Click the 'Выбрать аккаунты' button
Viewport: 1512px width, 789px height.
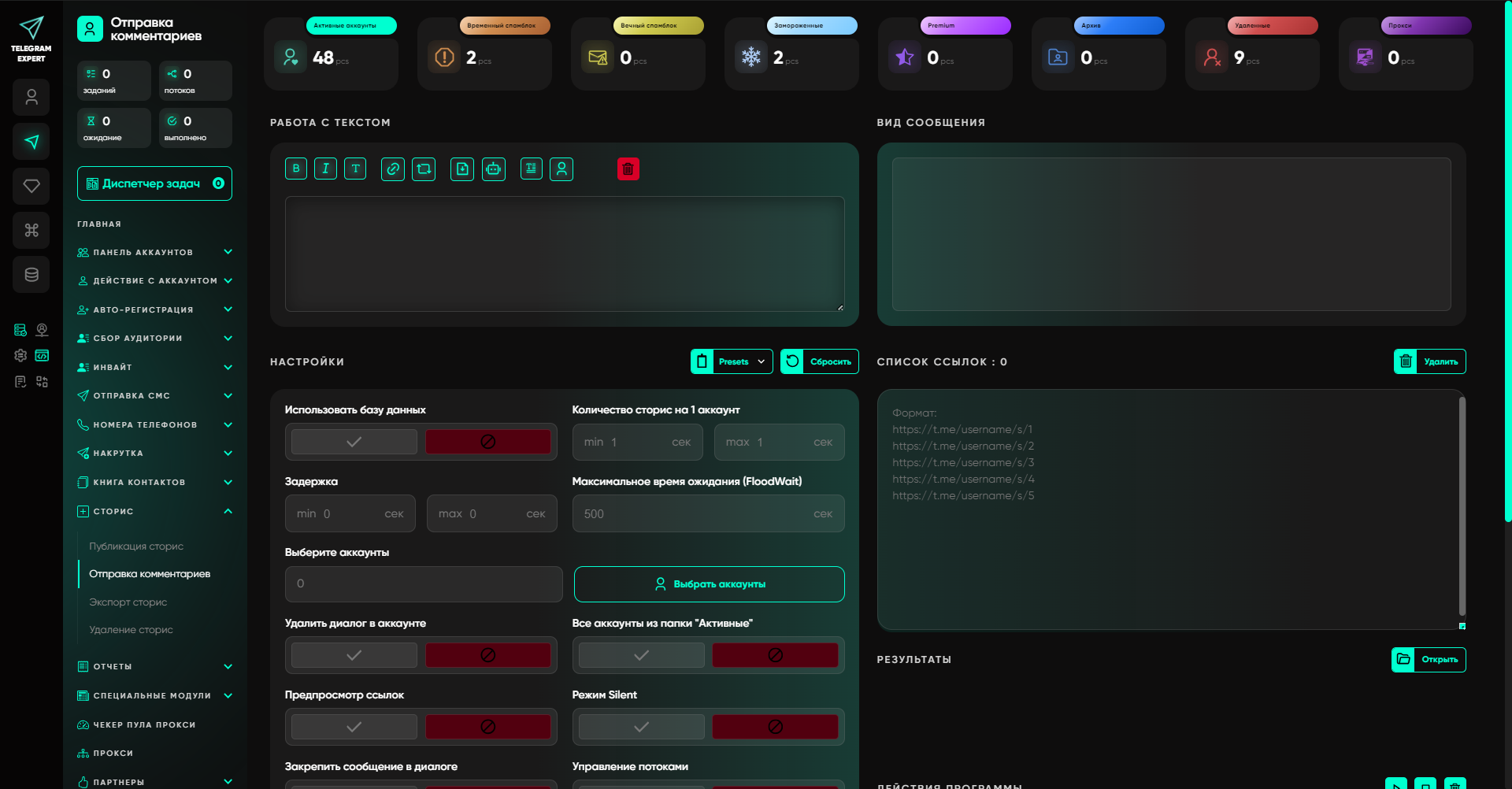pos(709,584)
